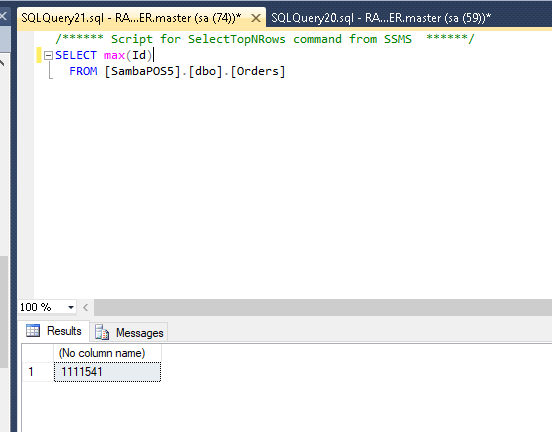Click the Messages page icon
552x432 pixels.
coord(102,332)
